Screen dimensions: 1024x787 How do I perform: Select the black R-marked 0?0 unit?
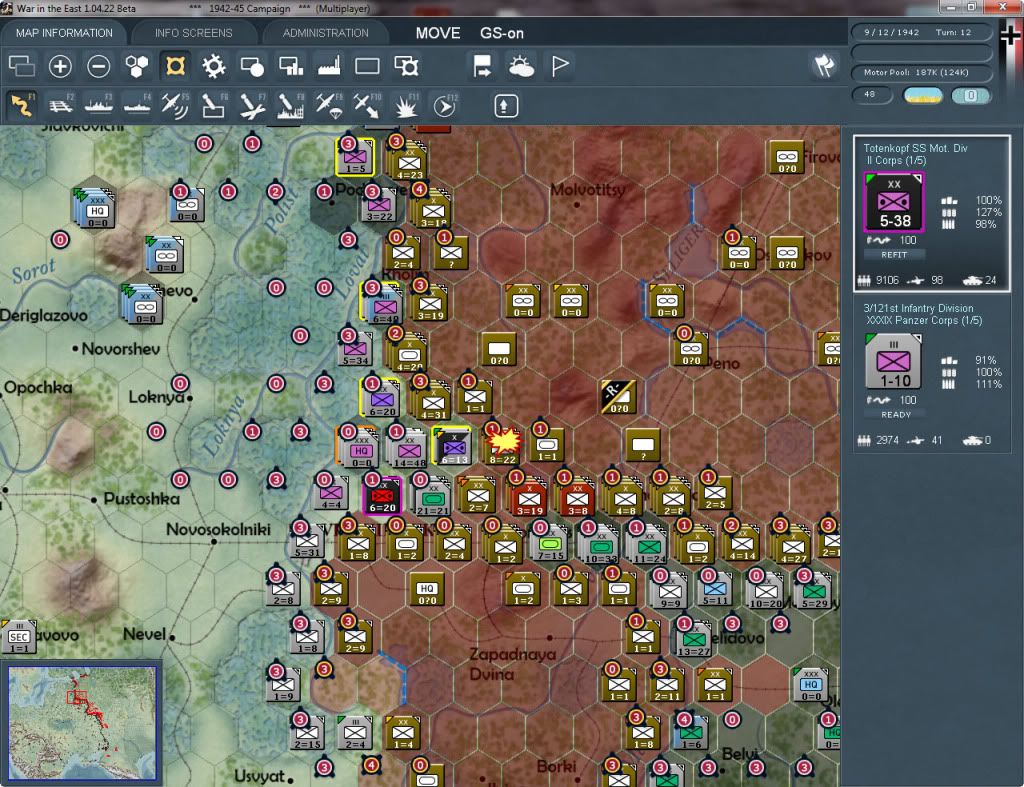click(618, 396)
